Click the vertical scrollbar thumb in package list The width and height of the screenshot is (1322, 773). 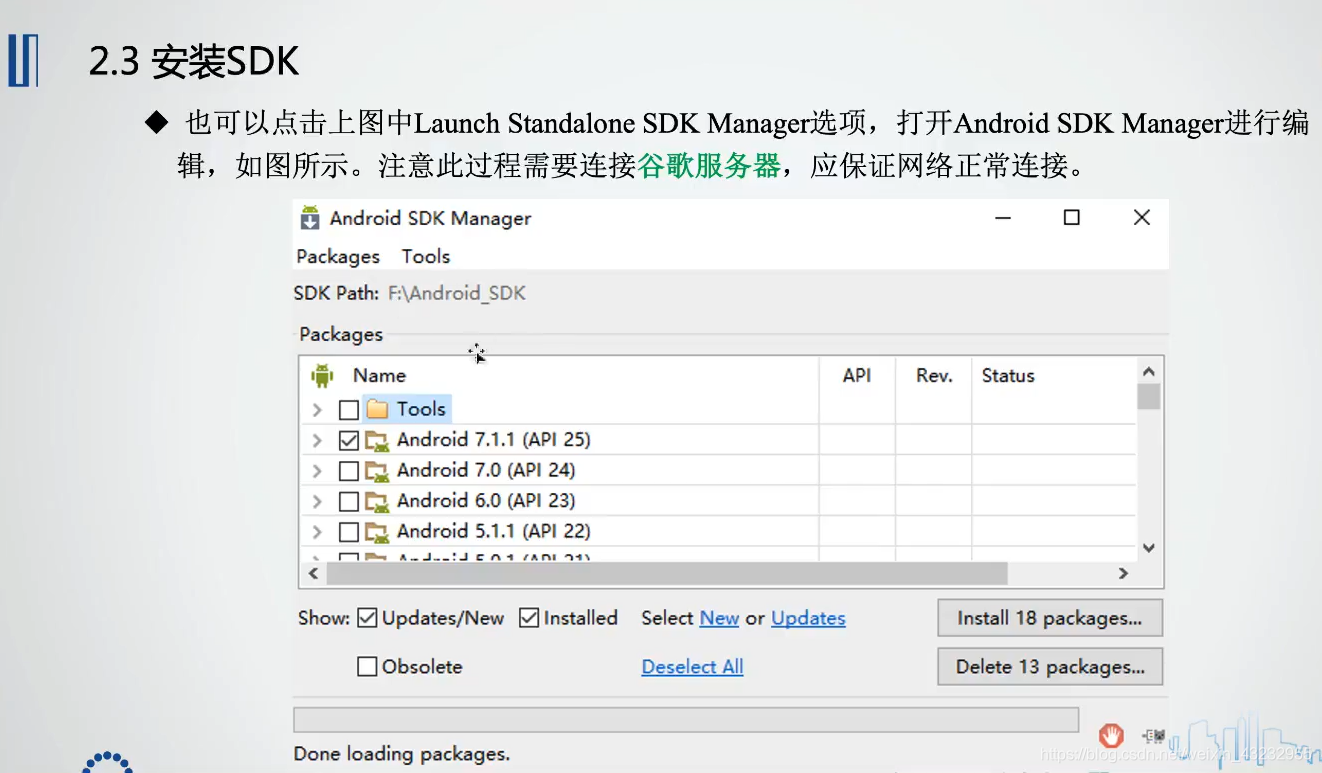pyautogui.click(x=1149, y=396)
